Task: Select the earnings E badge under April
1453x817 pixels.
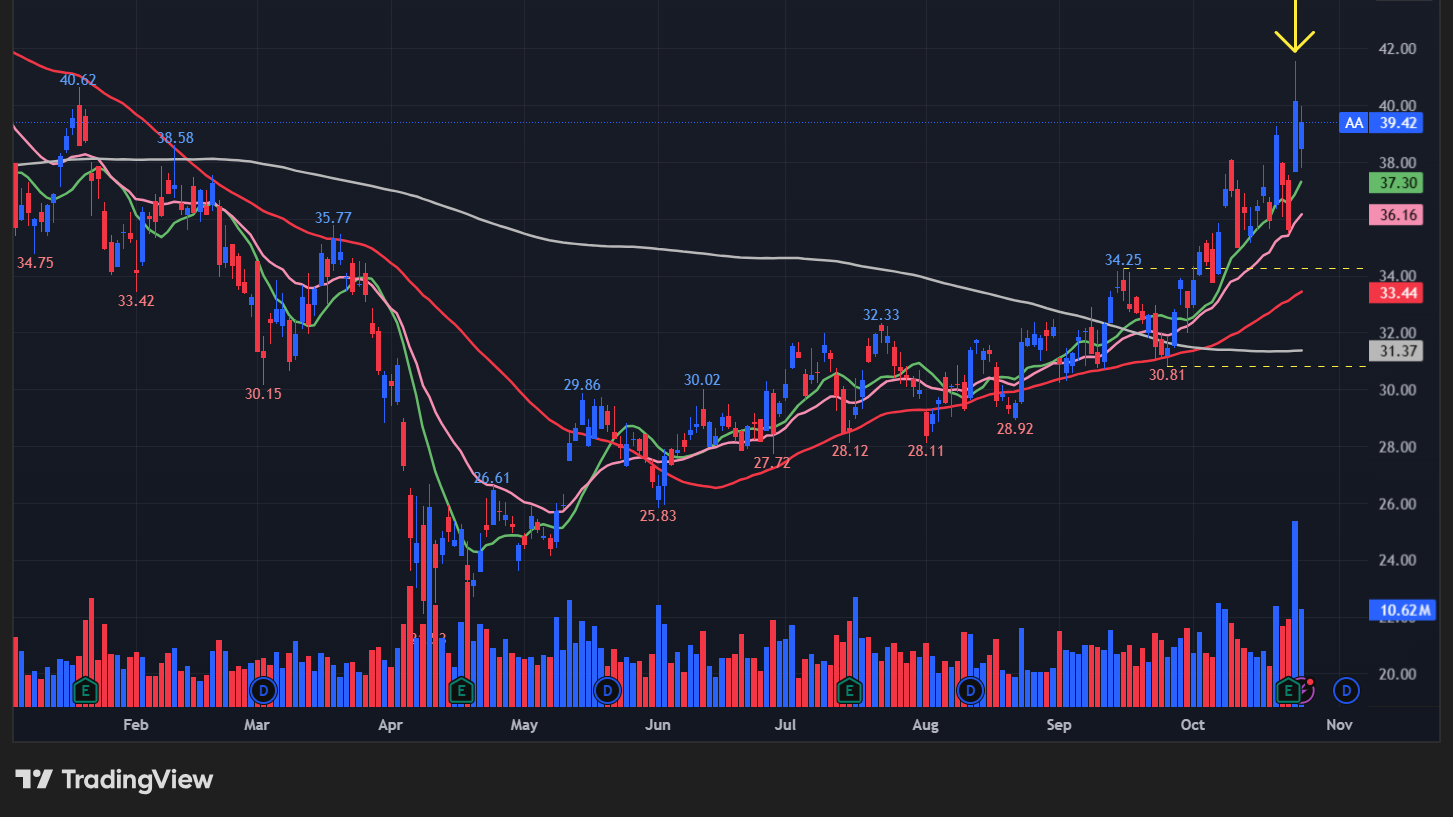Action: (461, 690)
